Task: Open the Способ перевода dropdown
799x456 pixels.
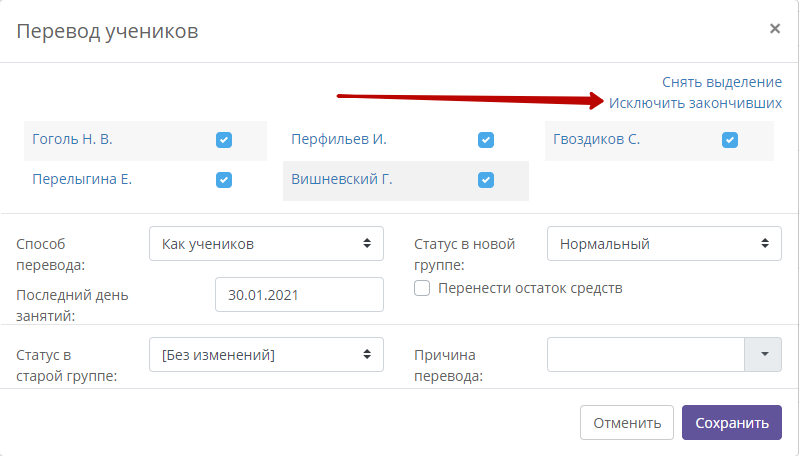Action: coord(266,244)
